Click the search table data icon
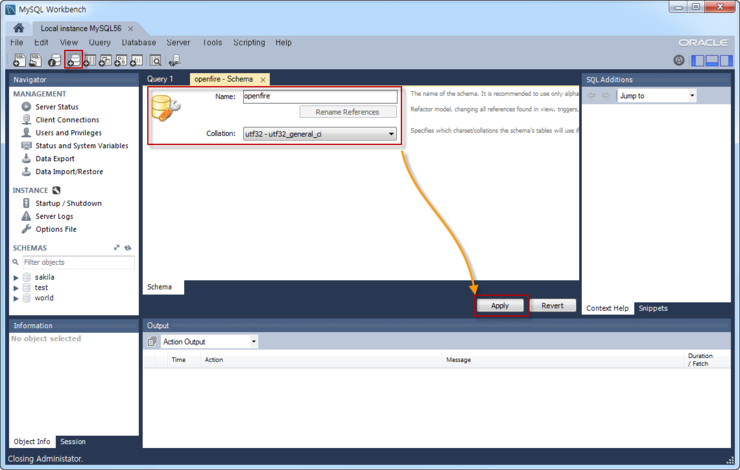 pos(155,60)
